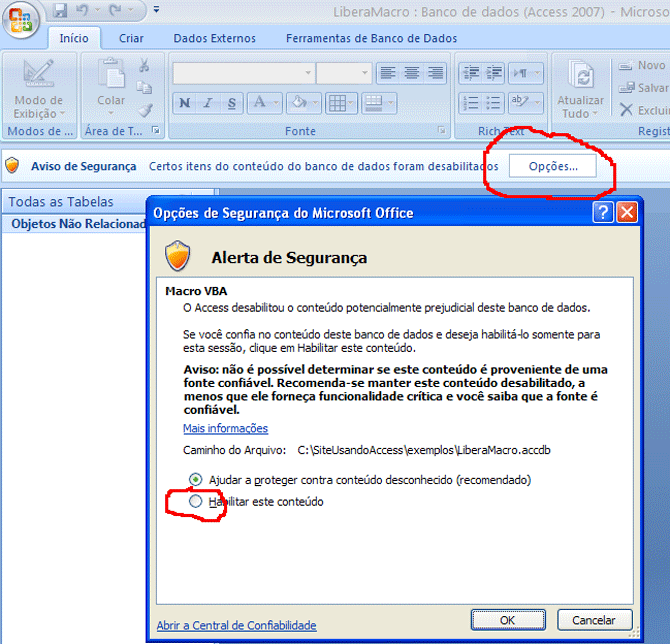Click the Atualizar Tudo button
Viewport: 670px width, 644px height.
[x=580, y=89]
